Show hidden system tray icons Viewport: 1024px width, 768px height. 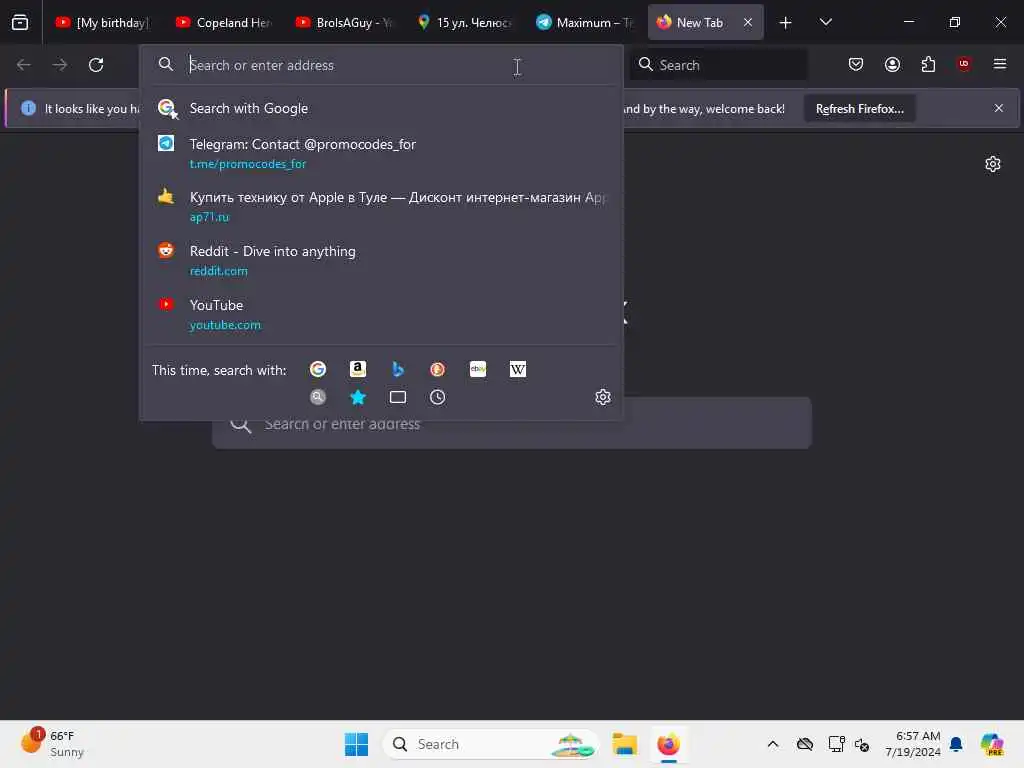[x=773, y=744]
